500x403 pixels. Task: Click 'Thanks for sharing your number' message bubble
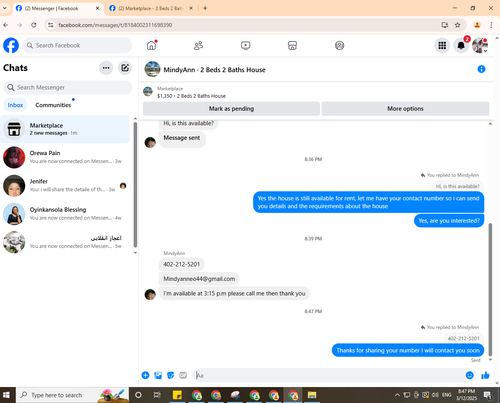click(x=408, y=350)
